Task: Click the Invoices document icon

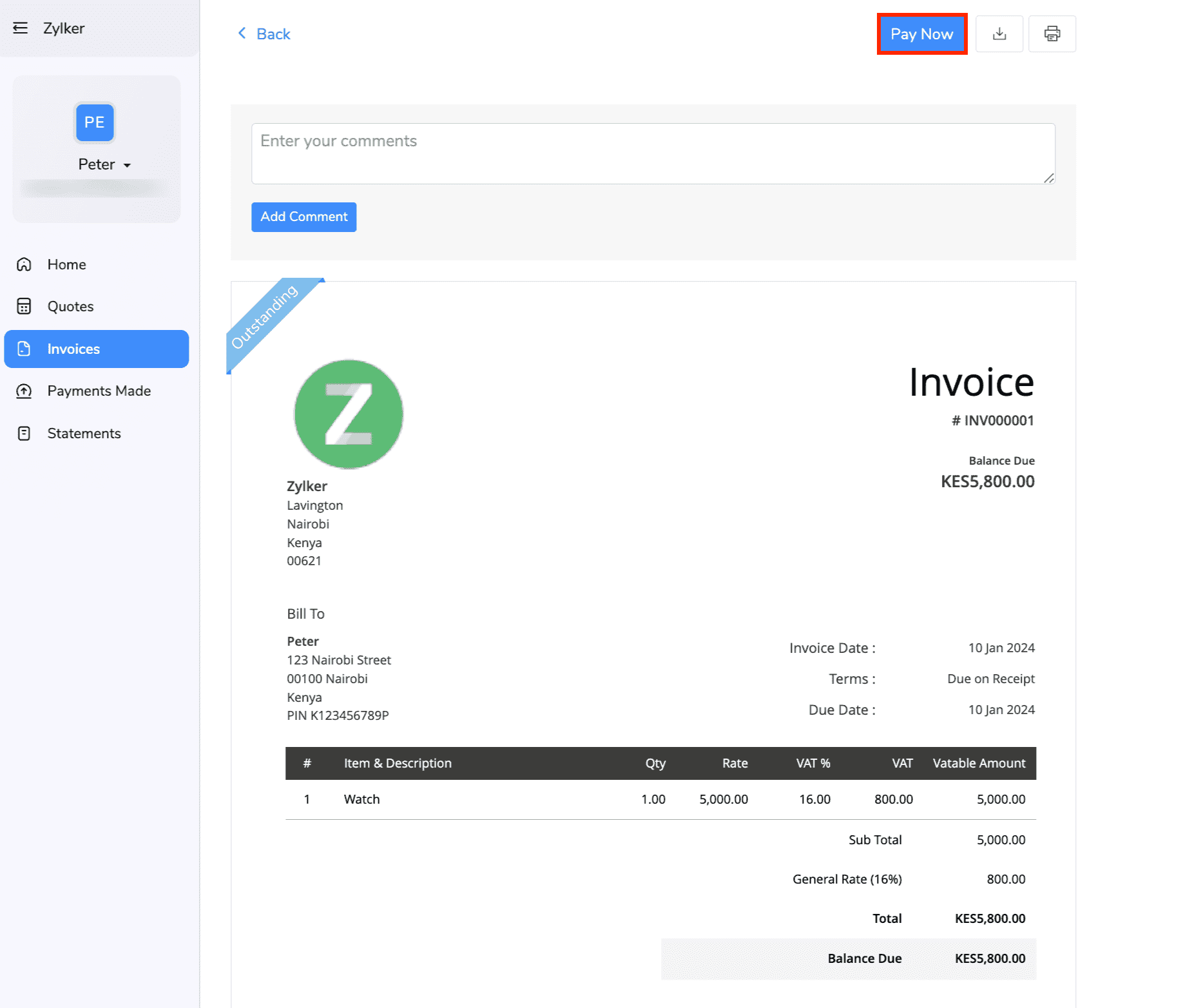Action: coord(23,349)
